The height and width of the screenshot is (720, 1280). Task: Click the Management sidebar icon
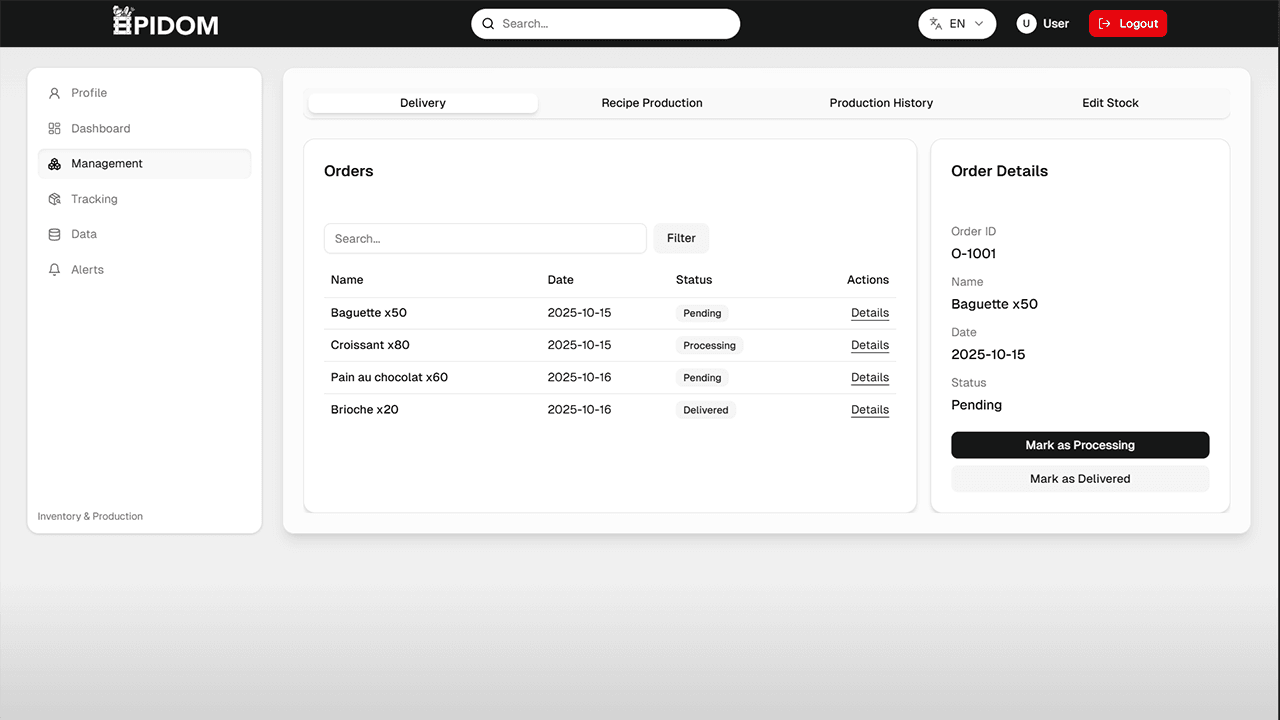pos(54,163)
